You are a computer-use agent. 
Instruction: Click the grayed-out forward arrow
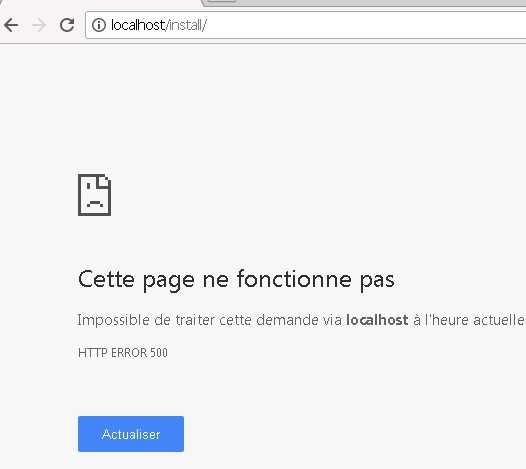[39, 25]
